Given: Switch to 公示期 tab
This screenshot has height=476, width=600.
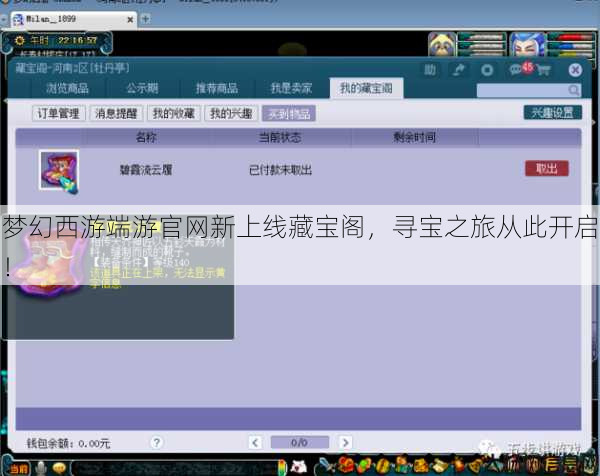Looking at the screenshot, I should click(x=142, y=88).
